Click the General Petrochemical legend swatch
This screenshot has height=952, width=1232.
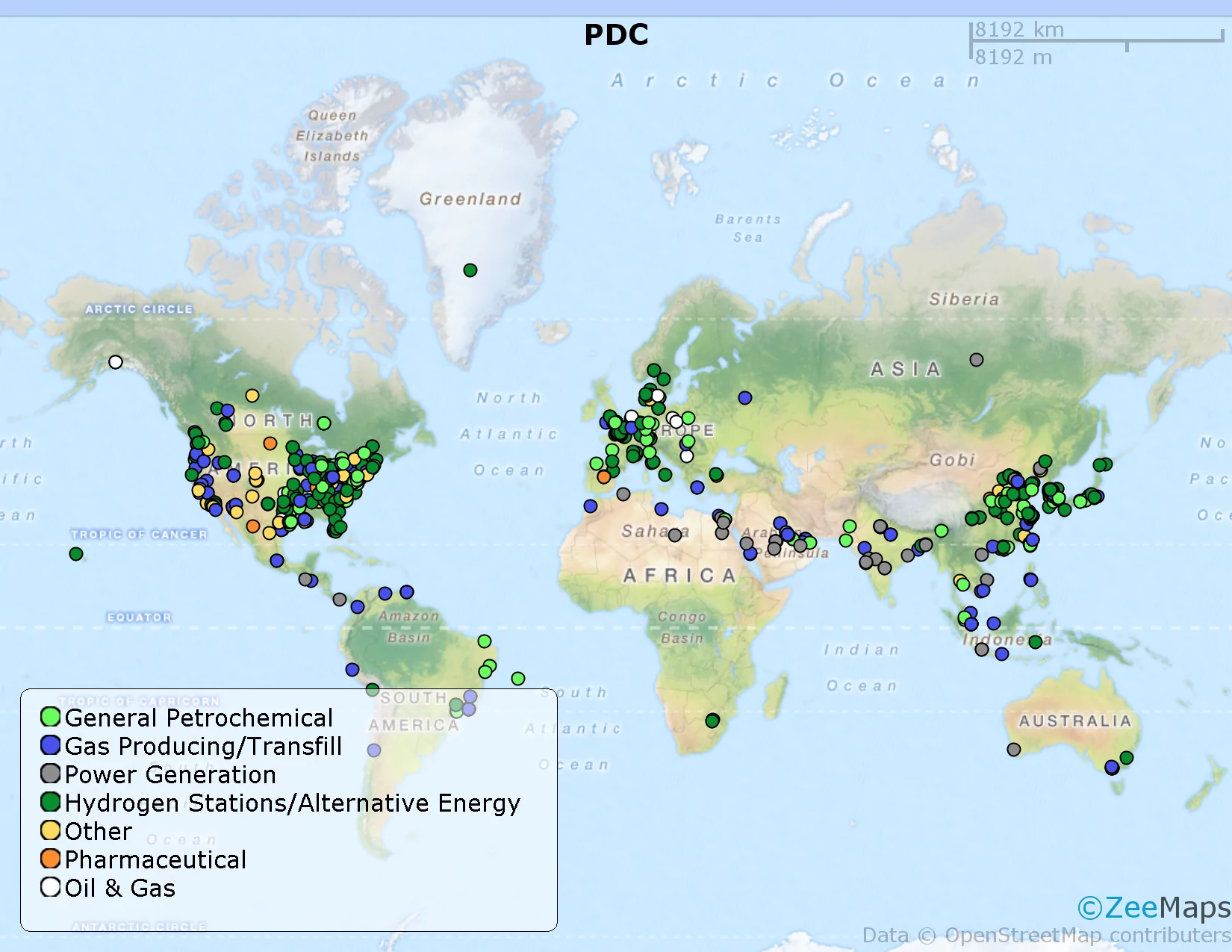coord(51,717)
